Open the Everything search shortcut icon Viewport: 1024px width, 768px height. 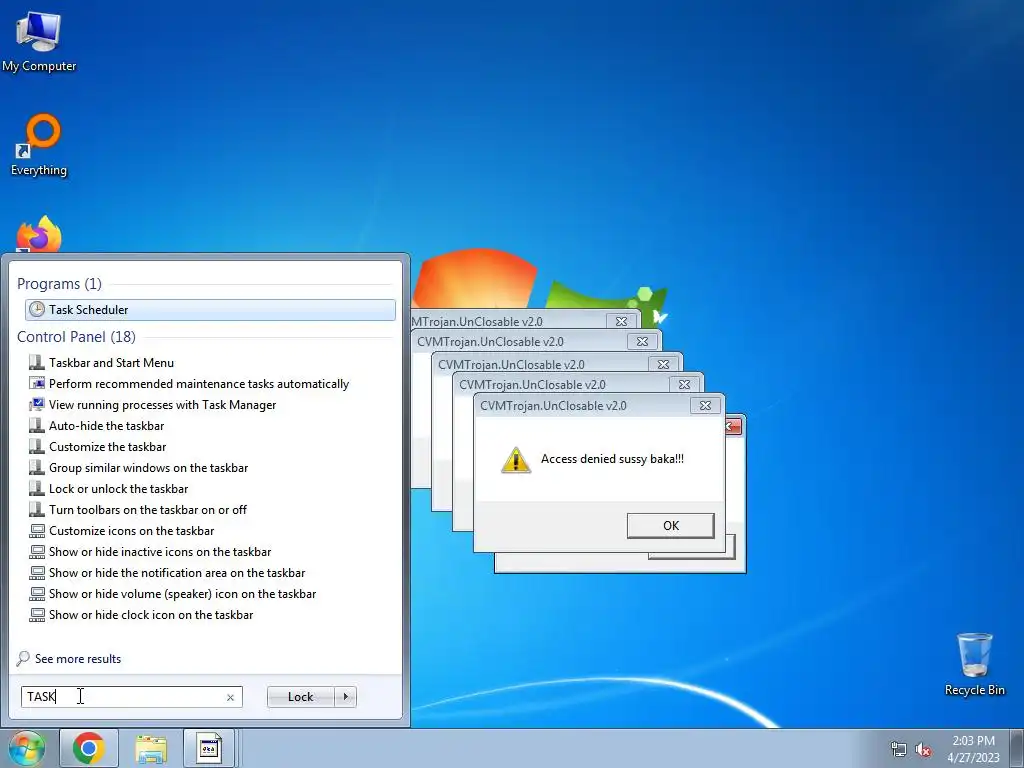(39, 145)
